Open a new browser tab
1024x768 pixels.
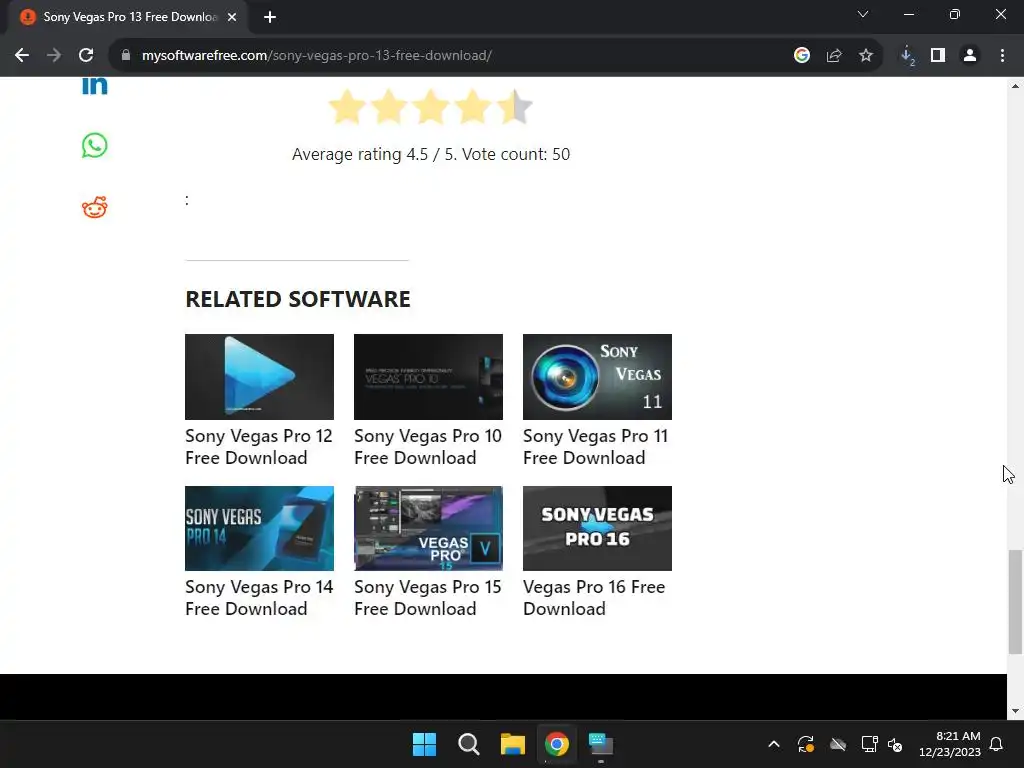click(270, 17)
